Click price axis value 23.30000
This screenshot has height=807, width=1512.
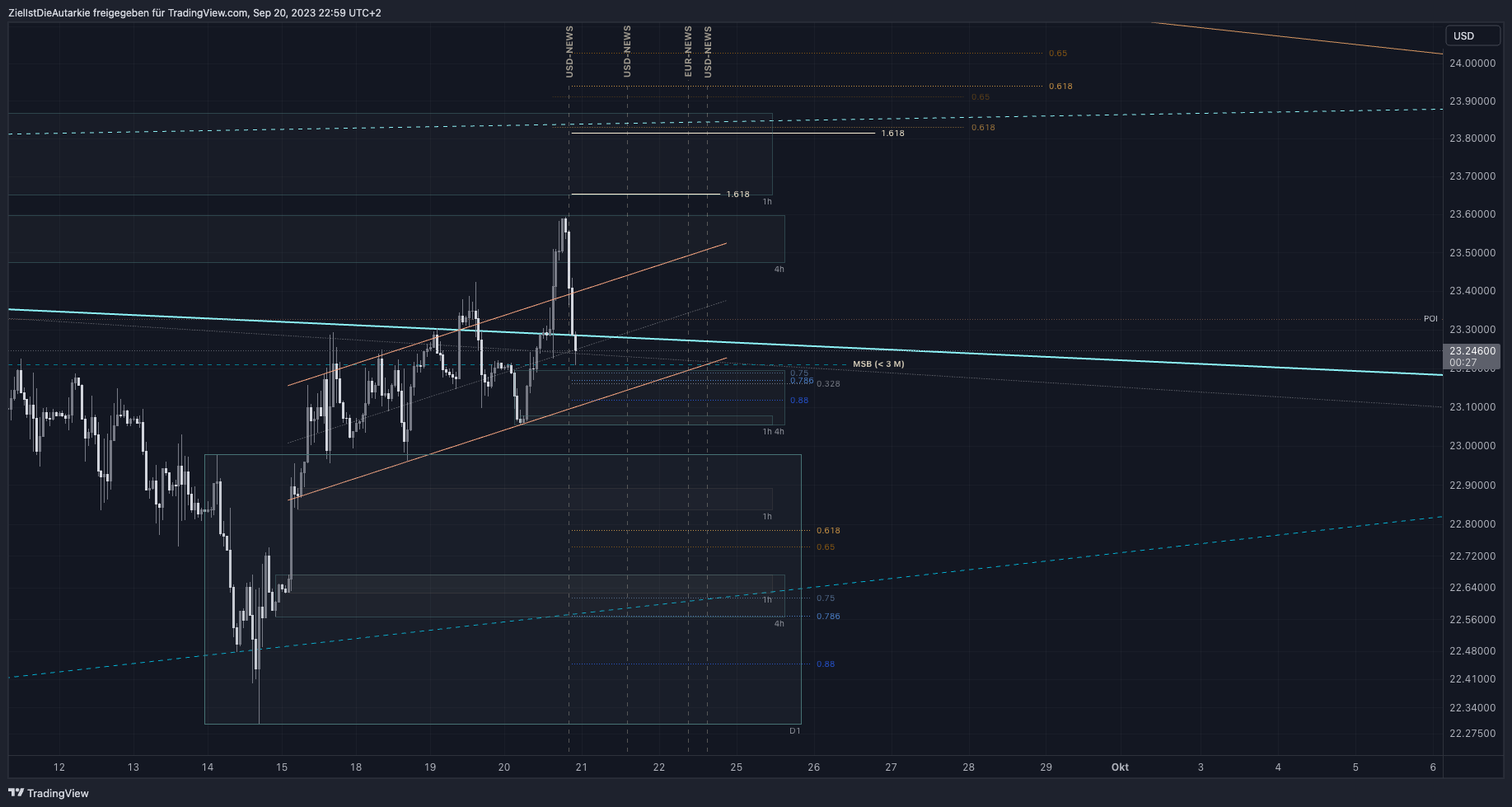pos(1472,330)
